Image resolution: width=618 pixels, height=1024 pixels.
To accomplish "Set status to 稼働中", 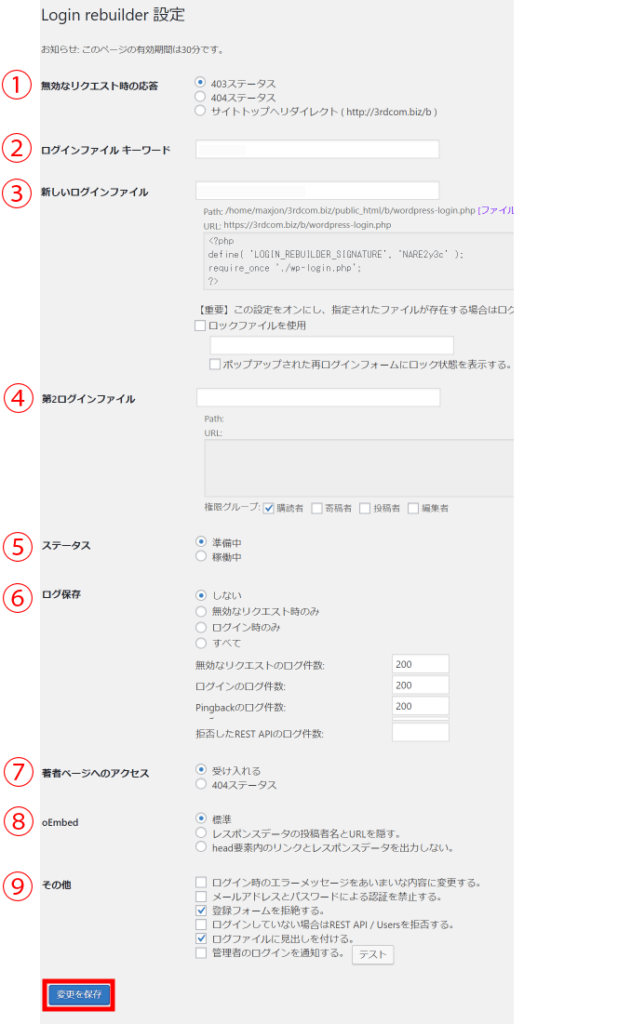I will pos(201,556).
